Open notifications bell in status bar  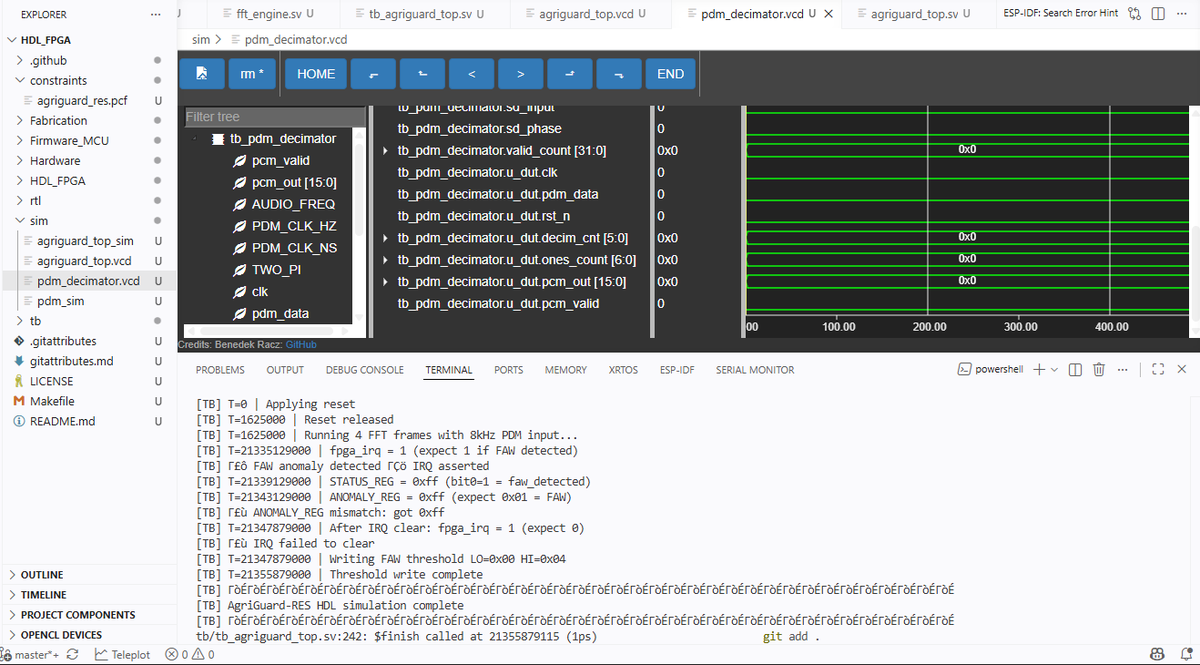tap(1186, 655)
